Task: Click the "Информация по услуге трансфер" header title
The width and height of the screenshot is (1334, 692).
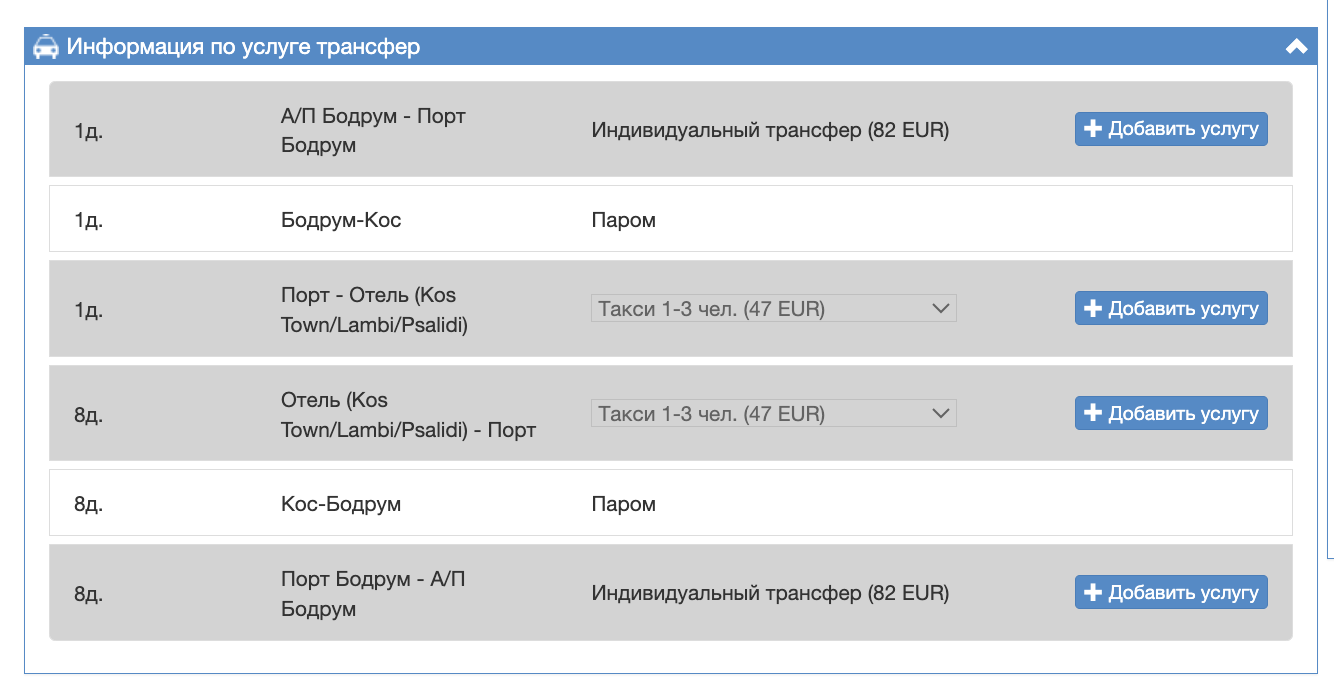Action: 243,47
